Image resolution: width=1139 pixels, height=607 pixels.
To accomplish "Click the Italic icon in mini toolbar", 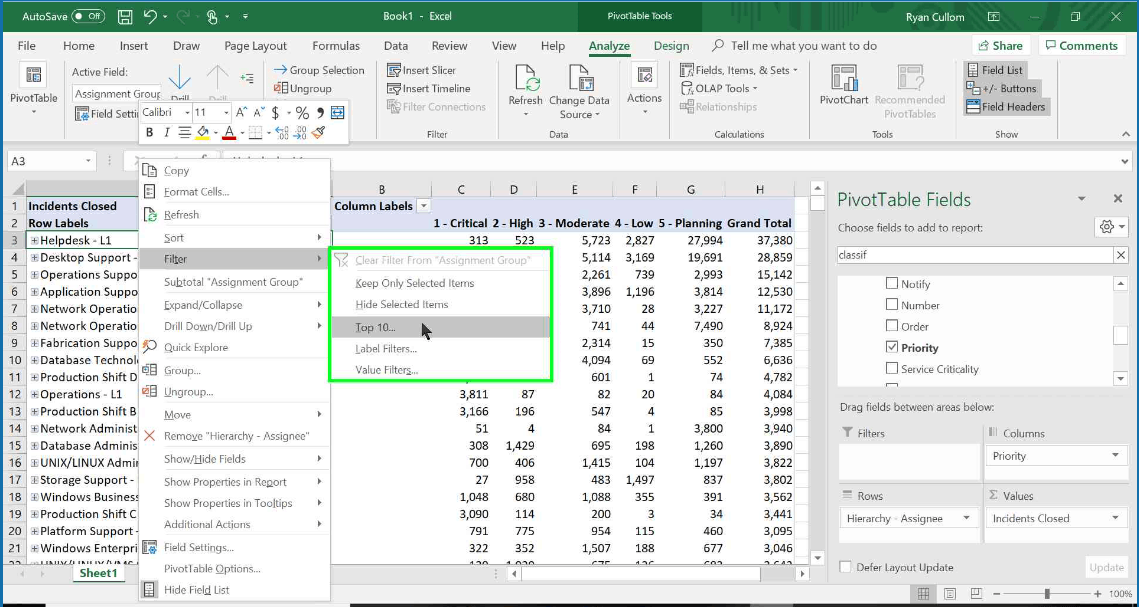I will (166, 132).
